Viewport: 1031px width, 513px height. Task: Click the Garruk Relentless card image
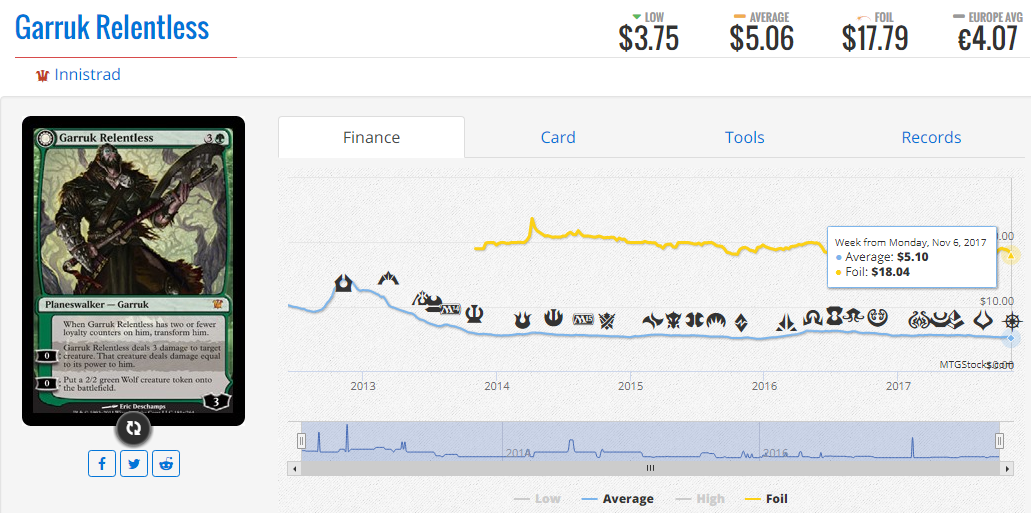click(x=133, y=270)
